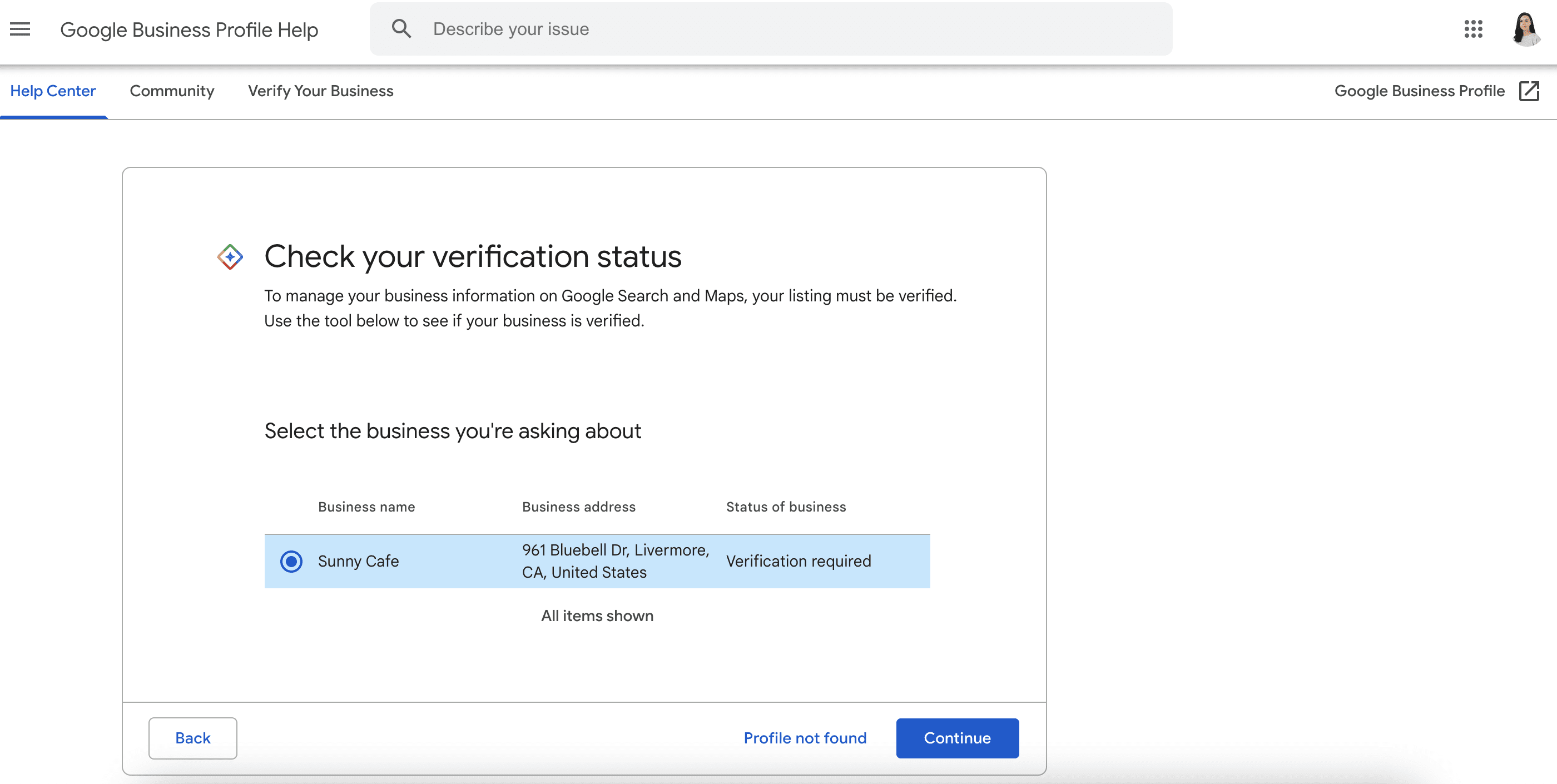Switch to the Help Center tab

pyautogui.click(x=53, y=91)
